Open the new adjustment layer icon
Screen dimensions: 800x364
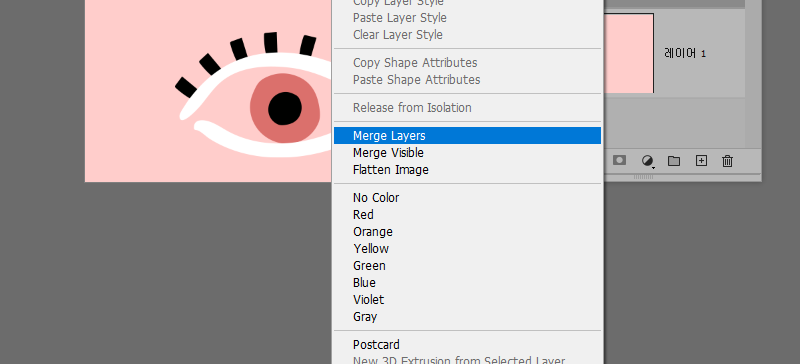coord(647,161)
